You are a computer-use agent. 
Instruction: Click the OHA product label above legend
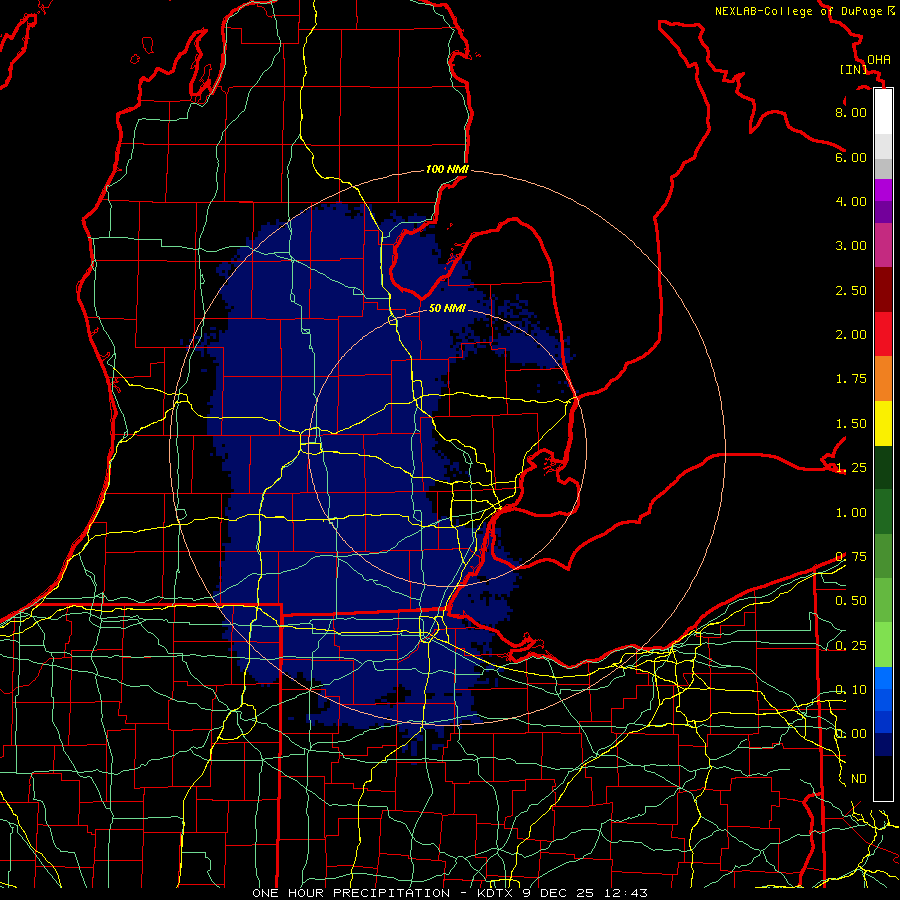[x=879, y=60]
